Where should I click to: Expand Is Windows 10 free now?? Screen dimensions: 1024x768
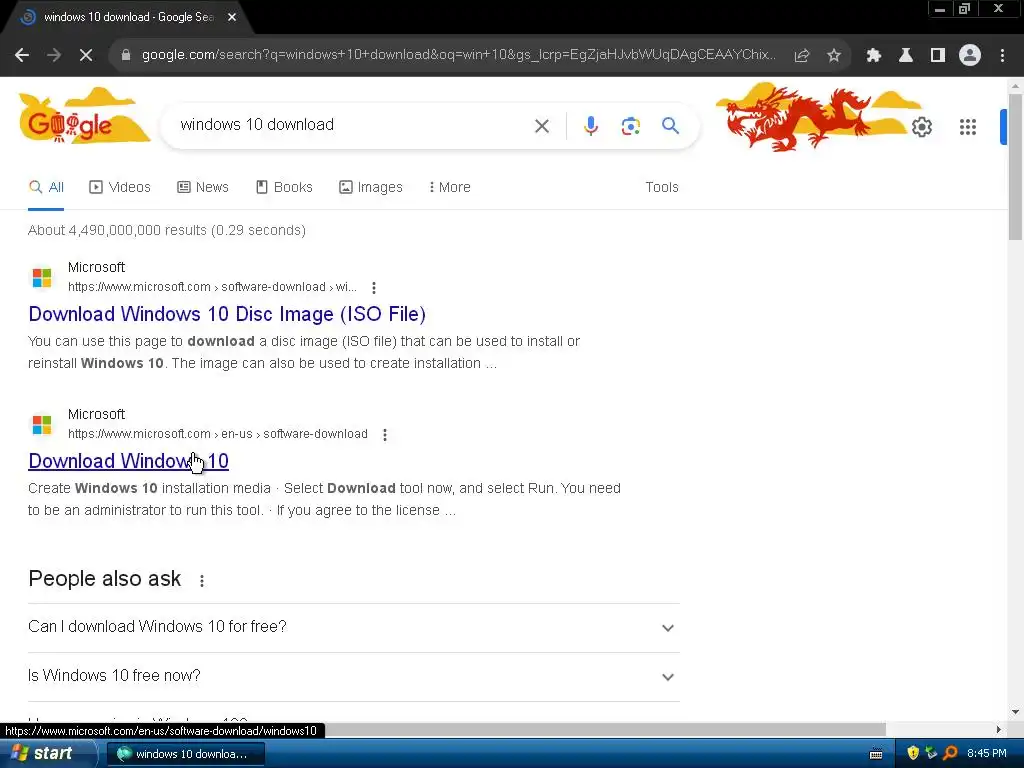tap(353, 676)
